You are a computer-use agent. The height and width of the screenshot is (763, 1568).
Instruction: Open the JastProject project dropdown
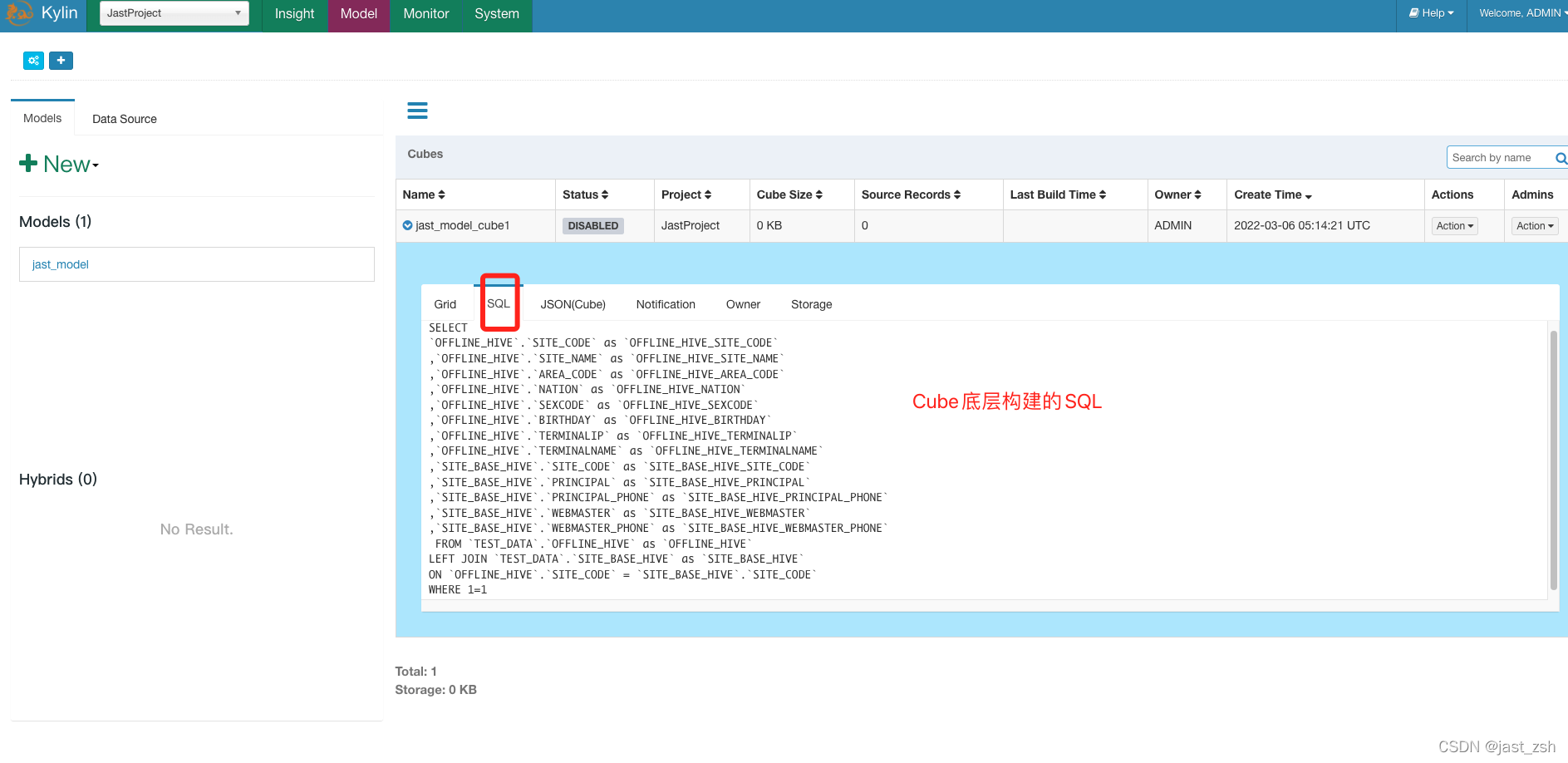(x=174, y=13)
